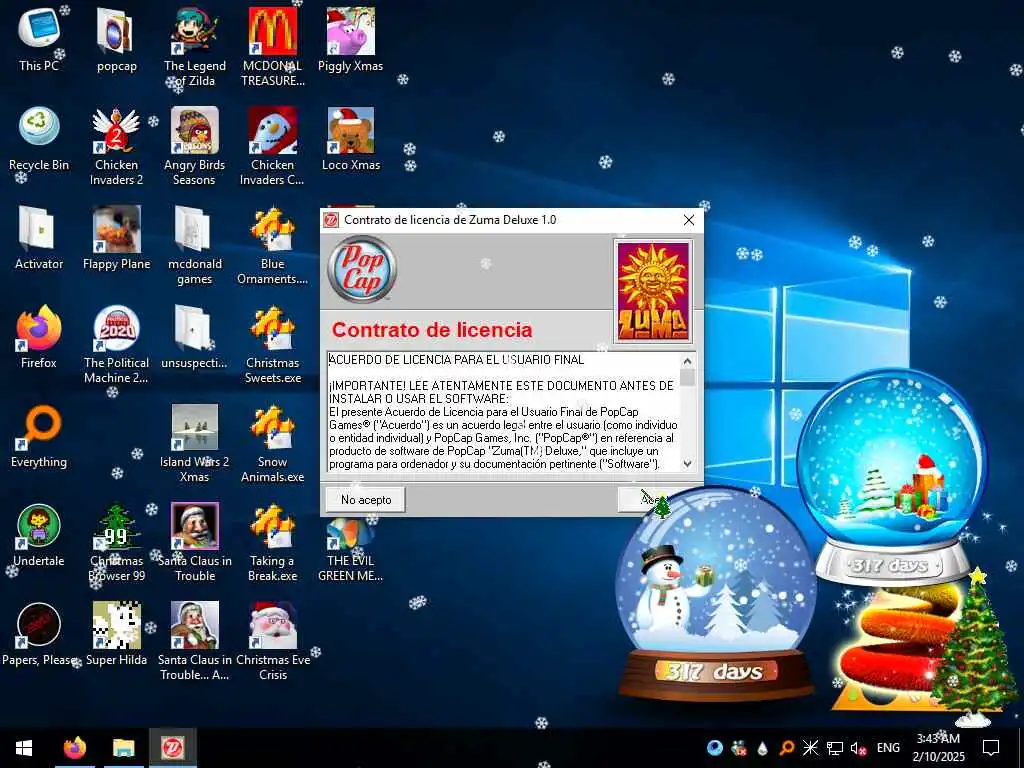Click the Zuma installer taskbar button
Screen dimensions: 1024x768
pyautogui.click(x=172, y=748)
